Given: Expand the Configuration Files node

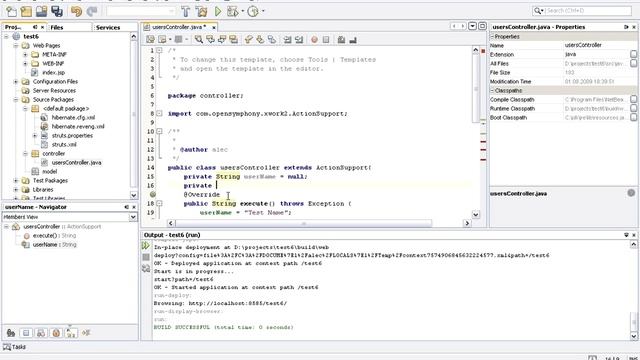Looking at the screenshot, I should click(16, 81).
